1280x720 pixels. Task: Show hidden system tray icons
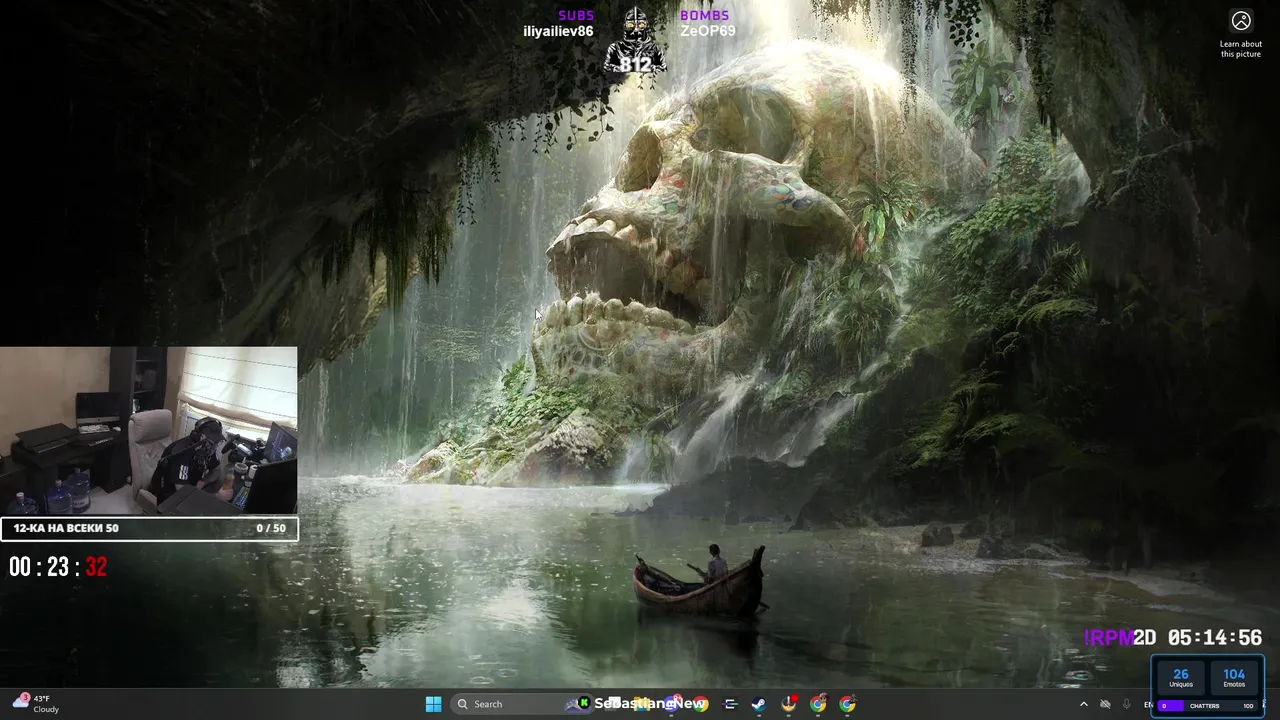pyautogui.click(x=1084, y=704)
